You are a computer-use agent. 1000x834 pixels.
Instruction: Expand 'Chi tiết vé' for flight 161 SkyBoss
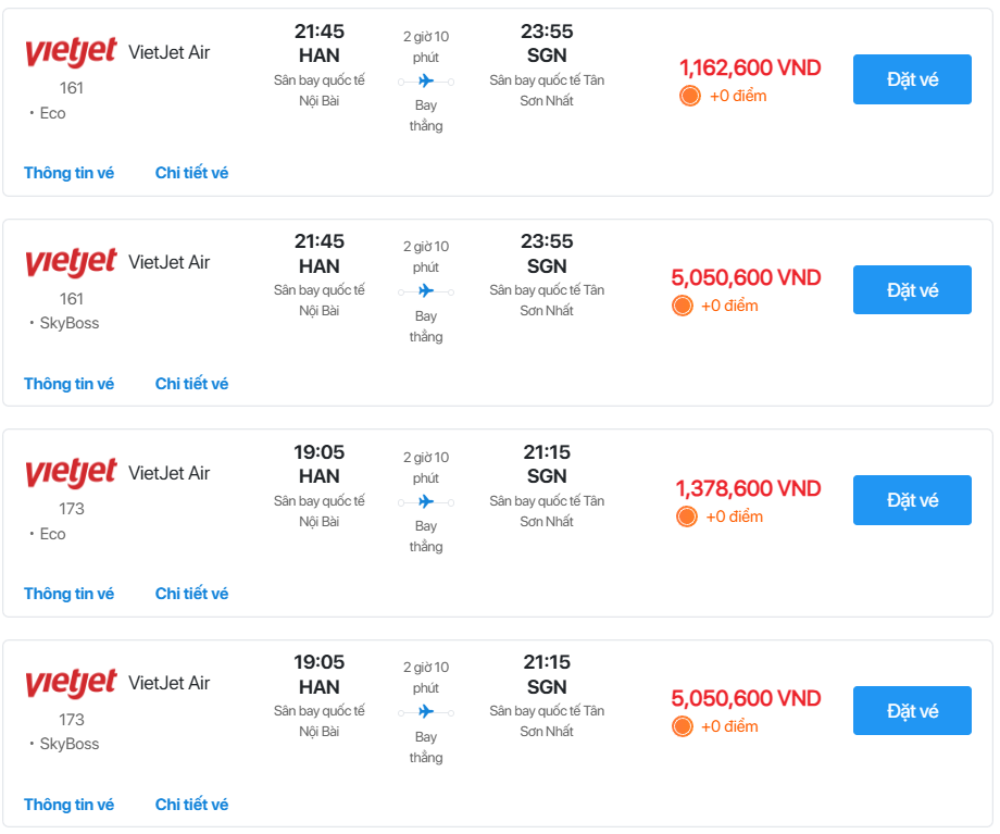click(x=191, y=384)
